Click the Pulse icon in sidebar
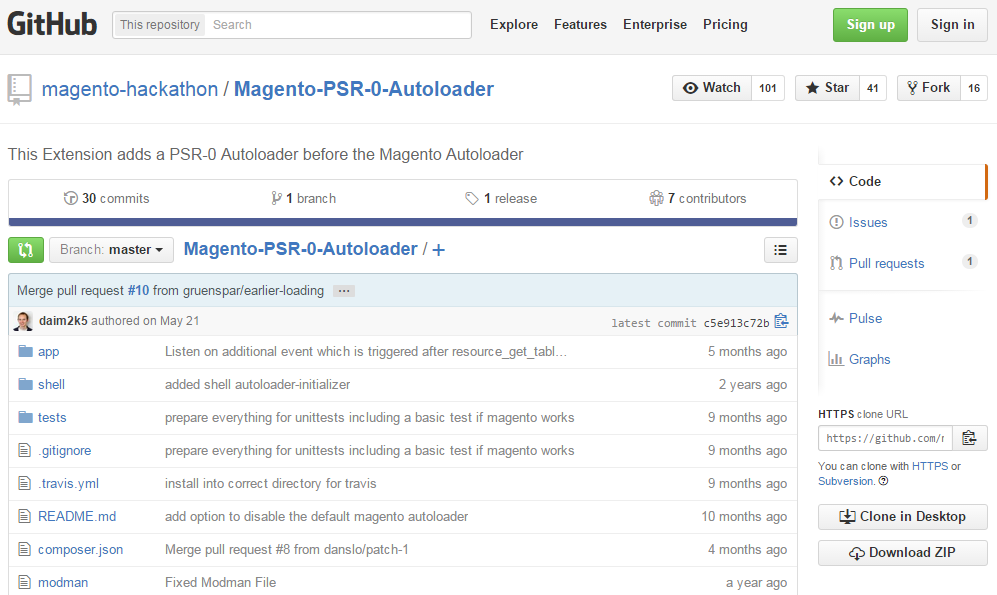 836,318
